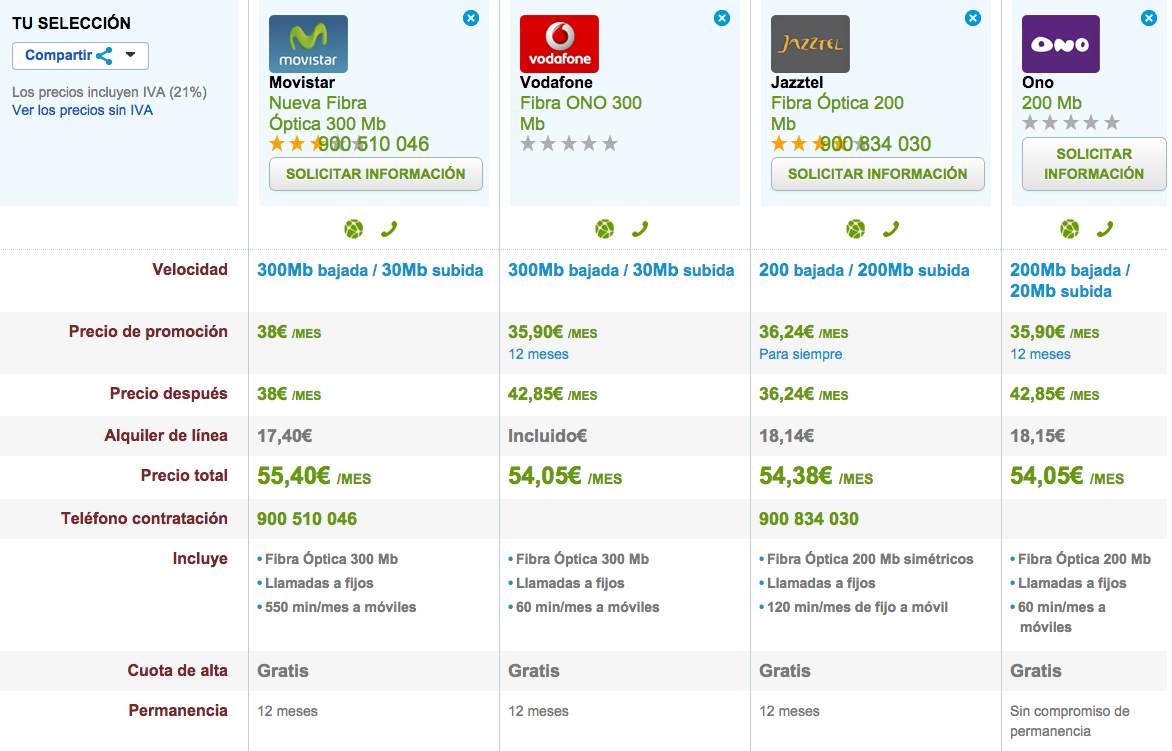
Task: Click 'Ver los precios sin IVA' link
Action: coord(82,110)
